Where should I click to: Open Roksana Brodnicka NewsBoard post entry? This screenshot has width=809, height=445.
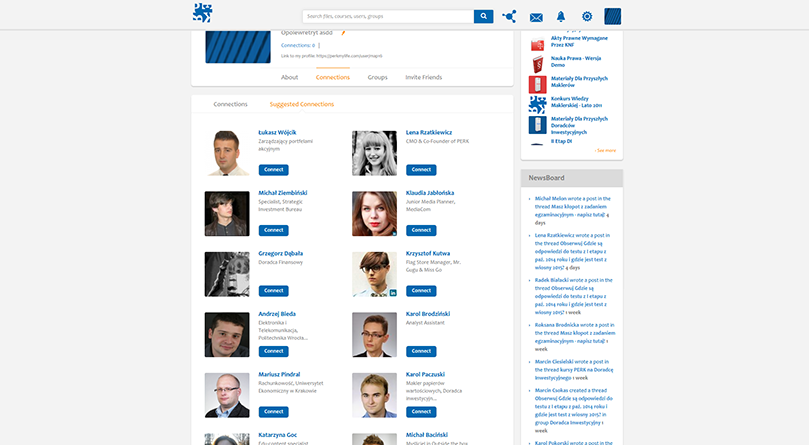pyautogui.click(x=574, y=337)
